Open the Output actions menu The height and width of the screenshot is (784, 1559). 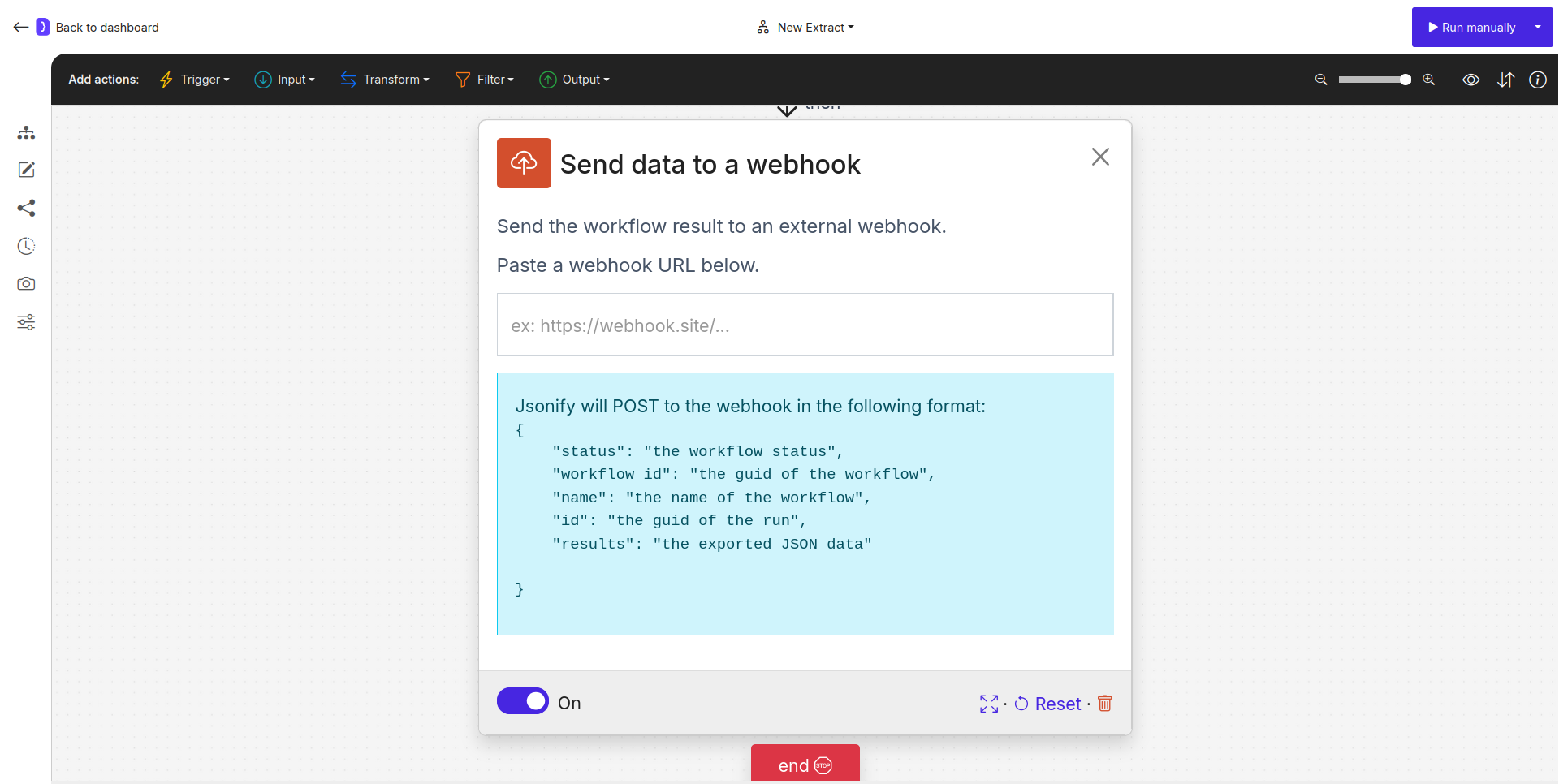point(575,79)
